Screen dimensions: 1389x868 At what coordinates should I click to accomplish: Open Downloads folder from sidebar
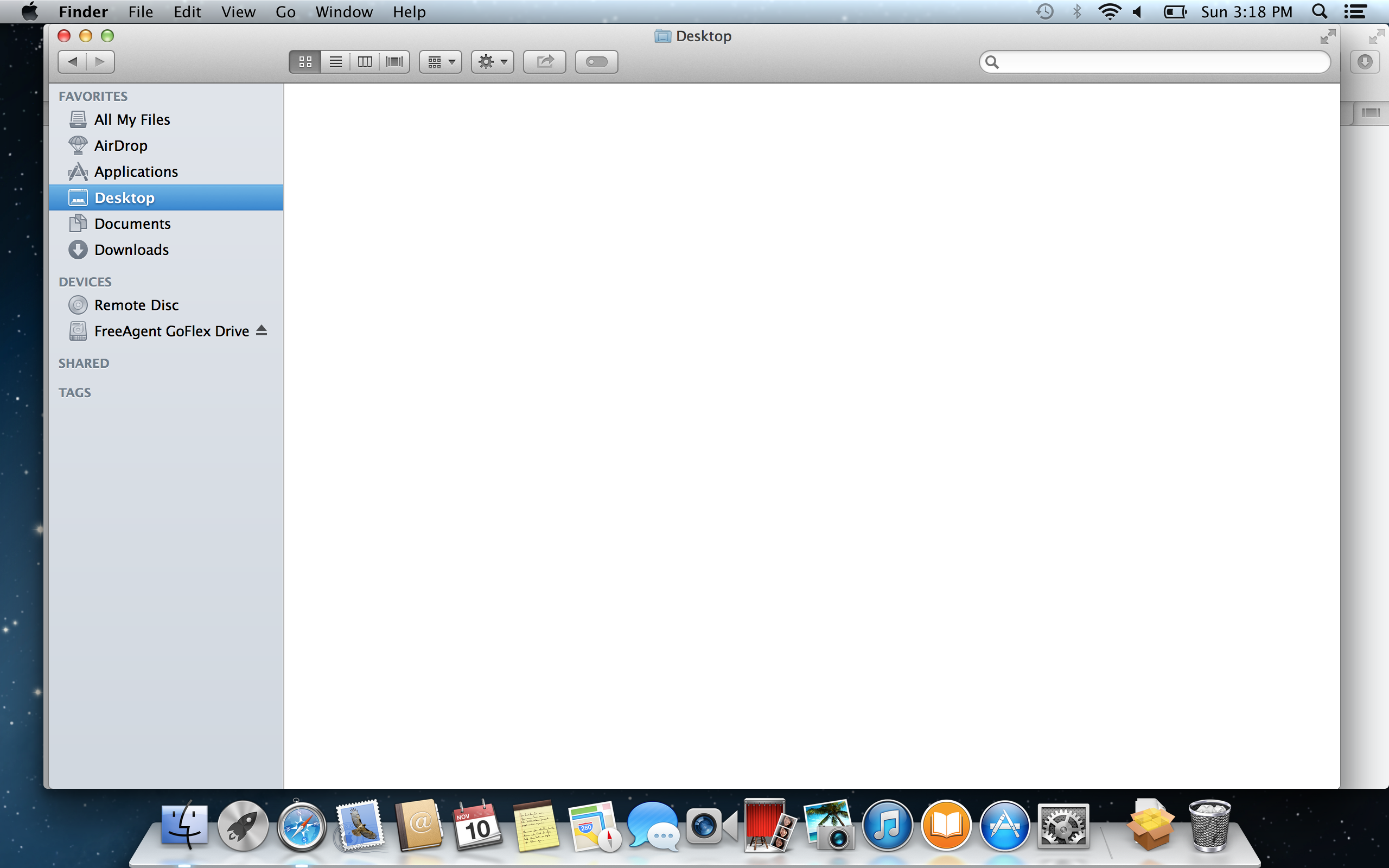[131, 250]
